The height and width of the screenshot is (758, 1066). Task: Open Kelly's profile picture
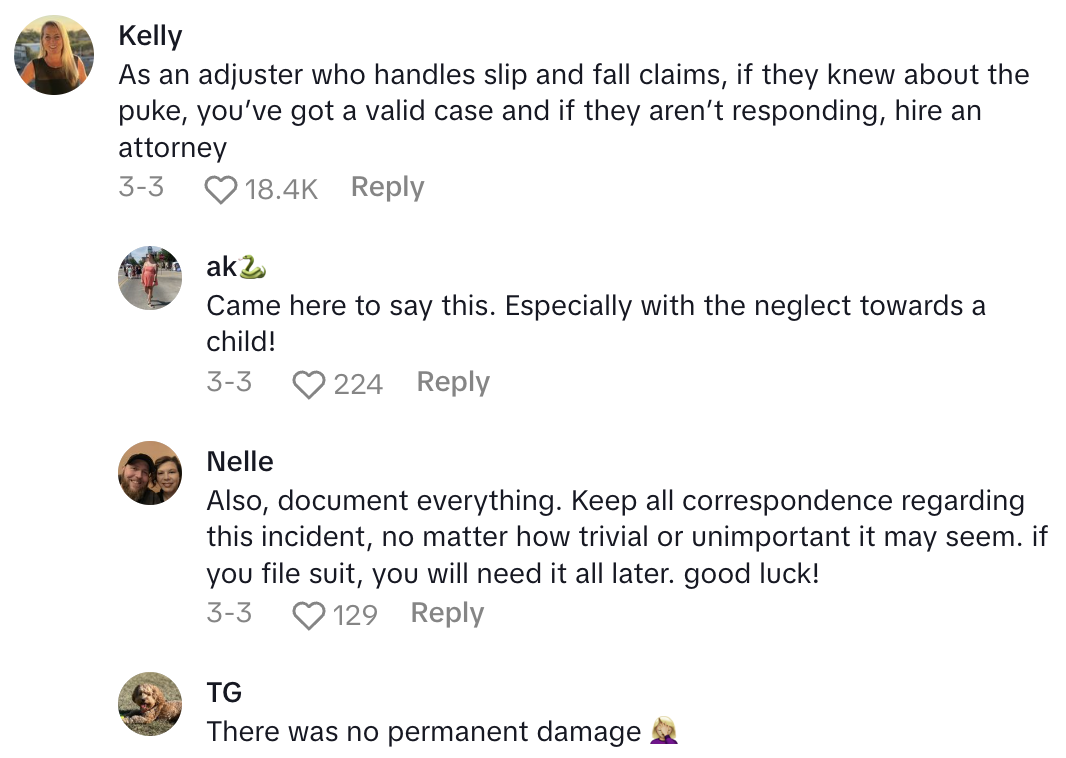(54, 55)
